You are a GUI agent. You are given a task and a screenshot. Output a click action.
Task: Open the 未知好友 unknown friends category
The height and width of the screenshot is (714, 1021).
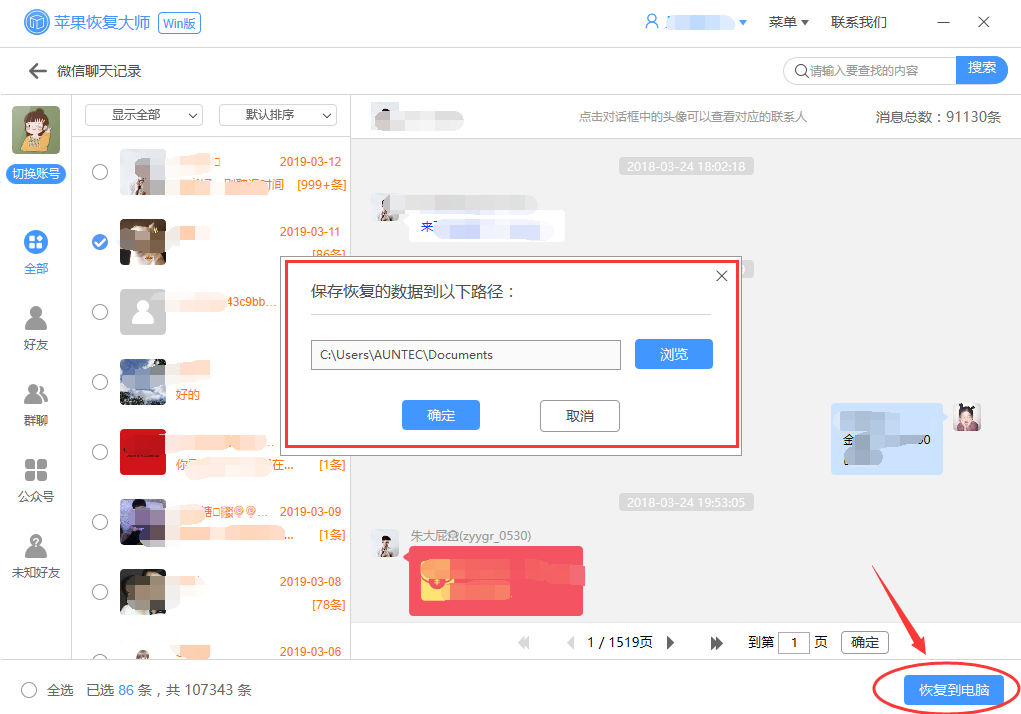pyautogui.click(x=36, y=546)
